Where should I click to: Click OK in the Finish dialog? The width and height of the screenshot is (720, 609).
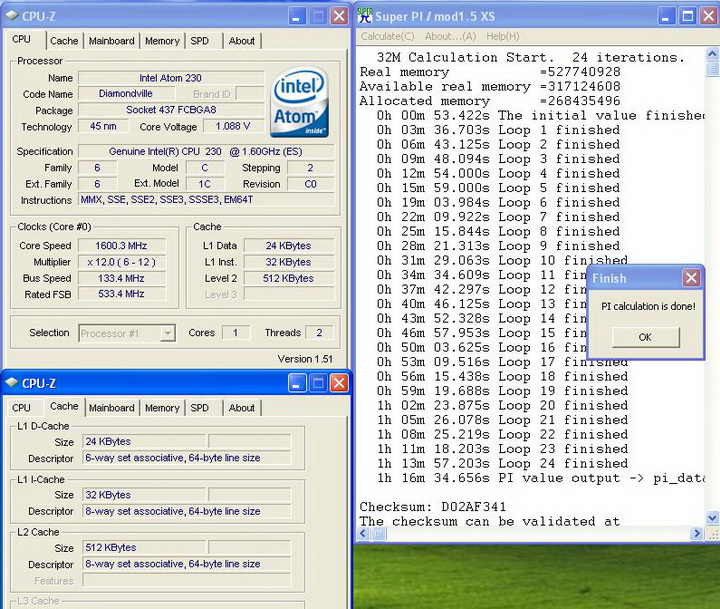tap(646, 337)
